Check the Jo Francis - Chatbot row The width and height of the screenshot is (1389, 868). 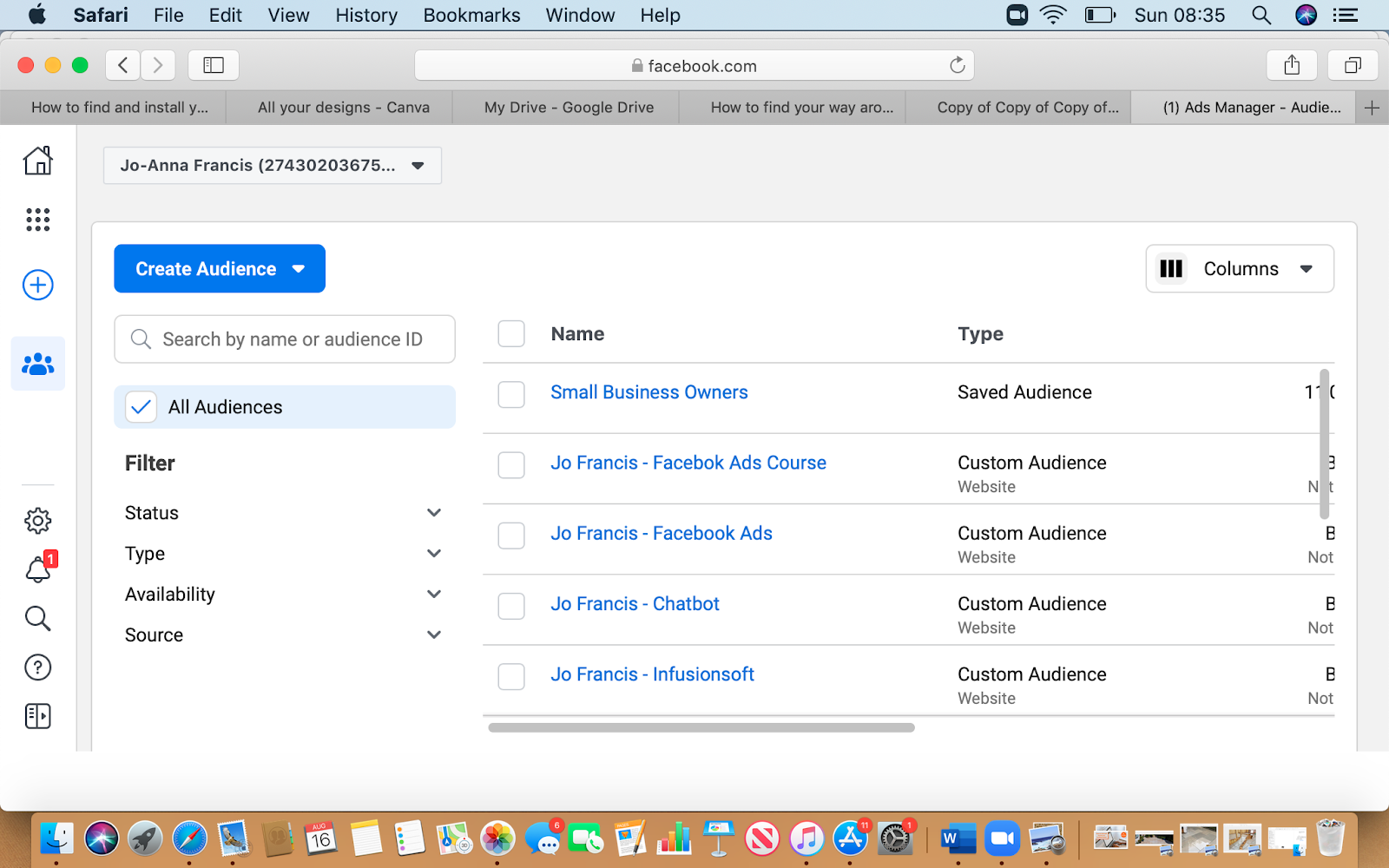click(x=511, y=606)
